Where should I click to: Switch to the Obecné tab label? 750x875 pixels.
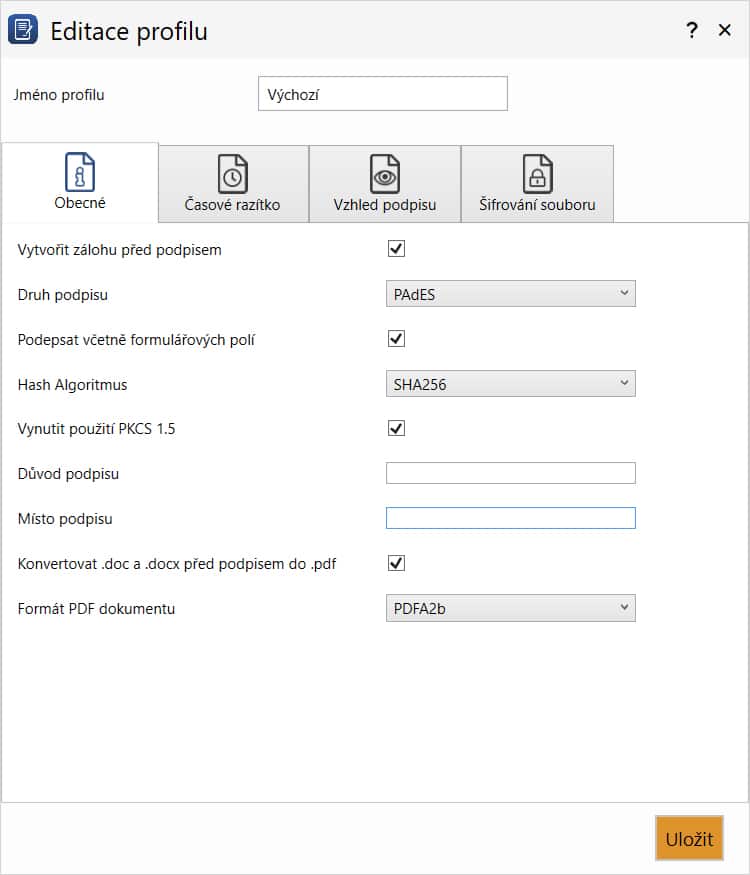[x=80, y=203]
